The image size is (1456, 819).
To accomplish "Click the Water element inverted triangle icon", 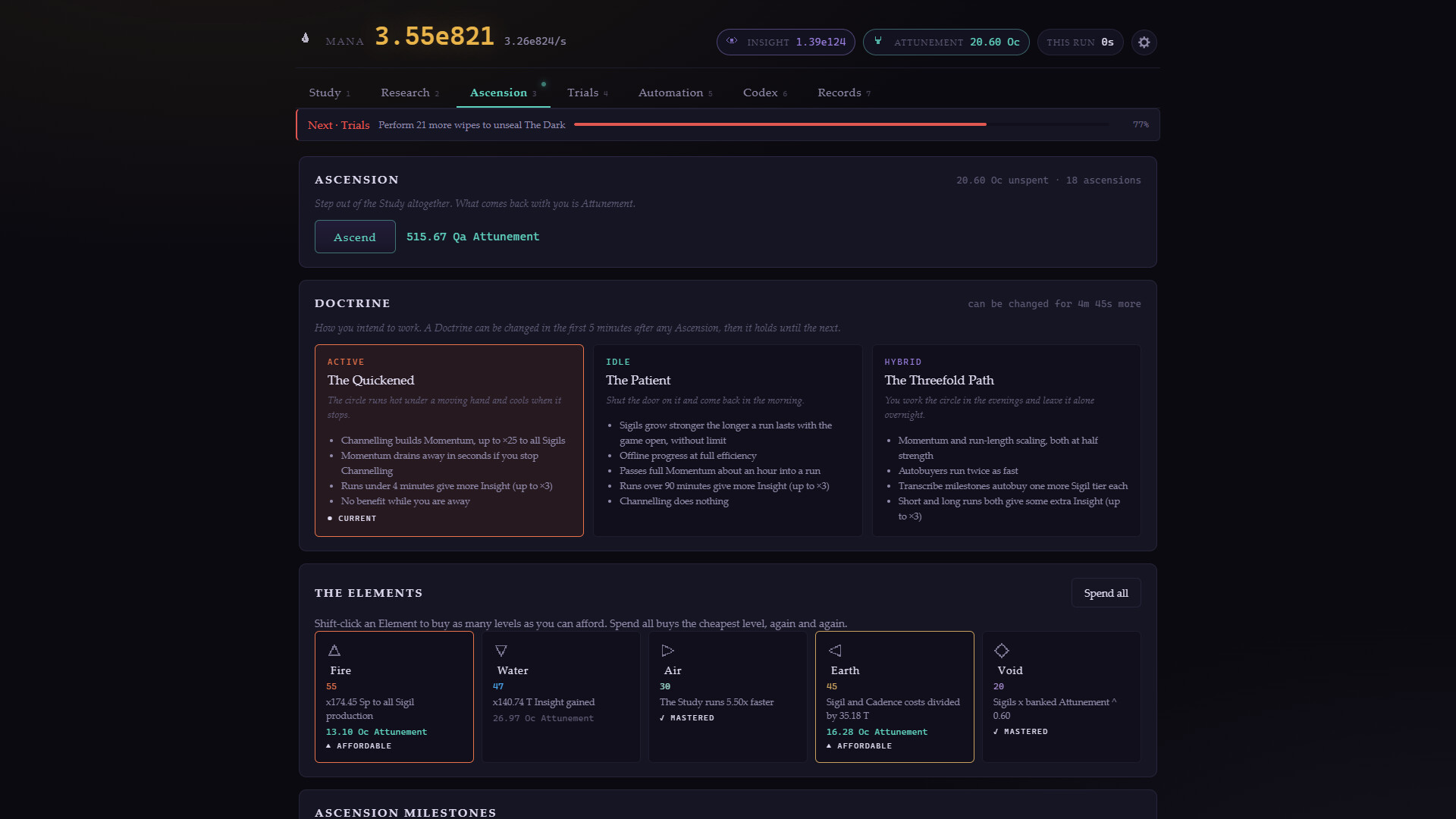I will [501, 651].
